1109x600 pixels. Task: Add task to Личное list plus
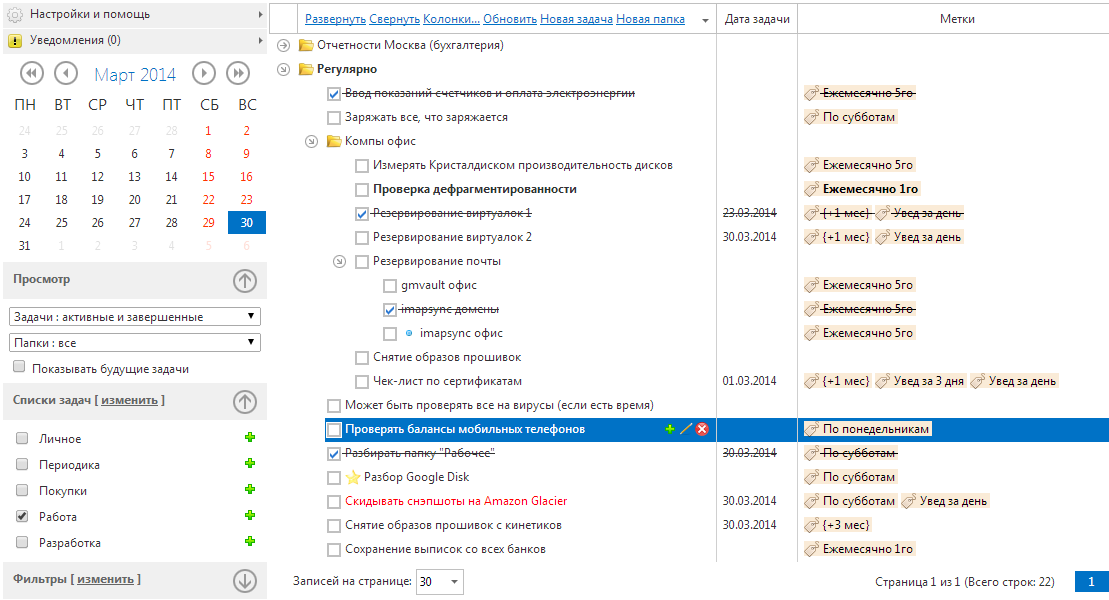250,437
